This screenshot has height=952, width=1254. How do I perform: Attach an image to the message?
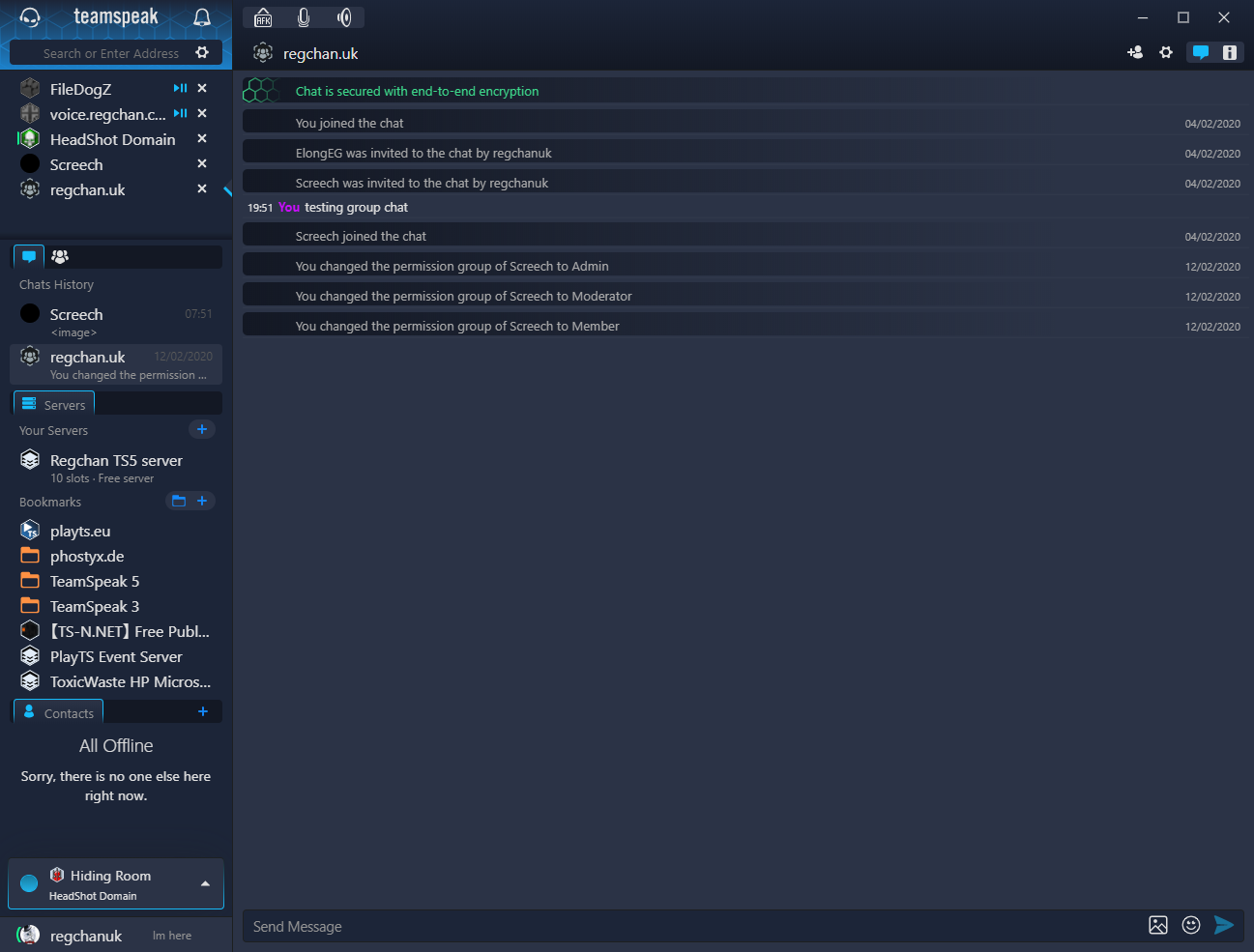click(1158, 925)
